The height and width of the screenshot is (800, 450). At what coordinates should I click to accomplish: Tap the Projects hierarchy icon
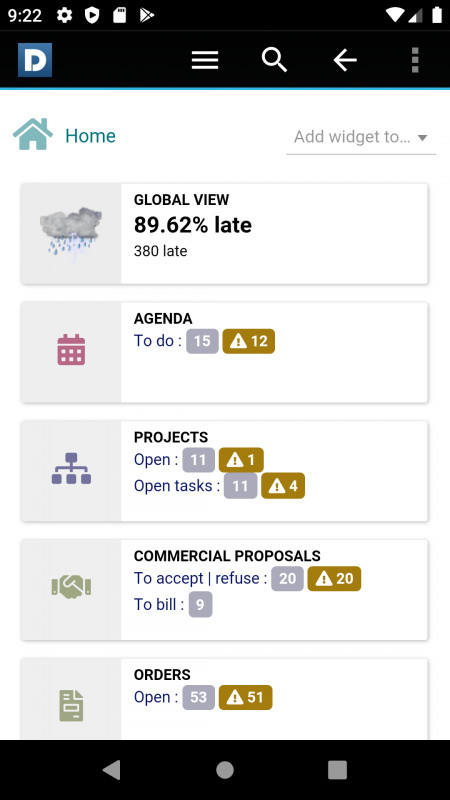point(71,468)
